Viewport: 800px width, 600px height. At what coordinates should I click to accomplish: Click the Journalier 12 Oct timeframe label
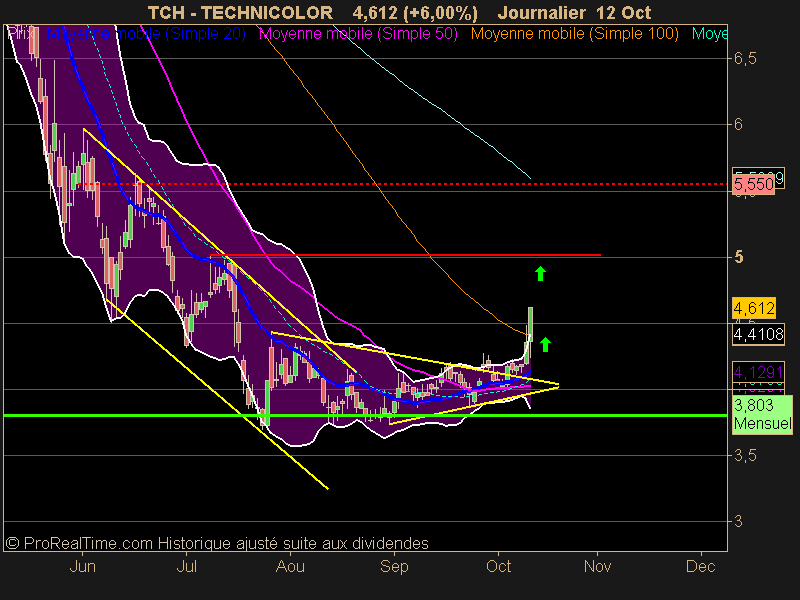coord(574,12)
